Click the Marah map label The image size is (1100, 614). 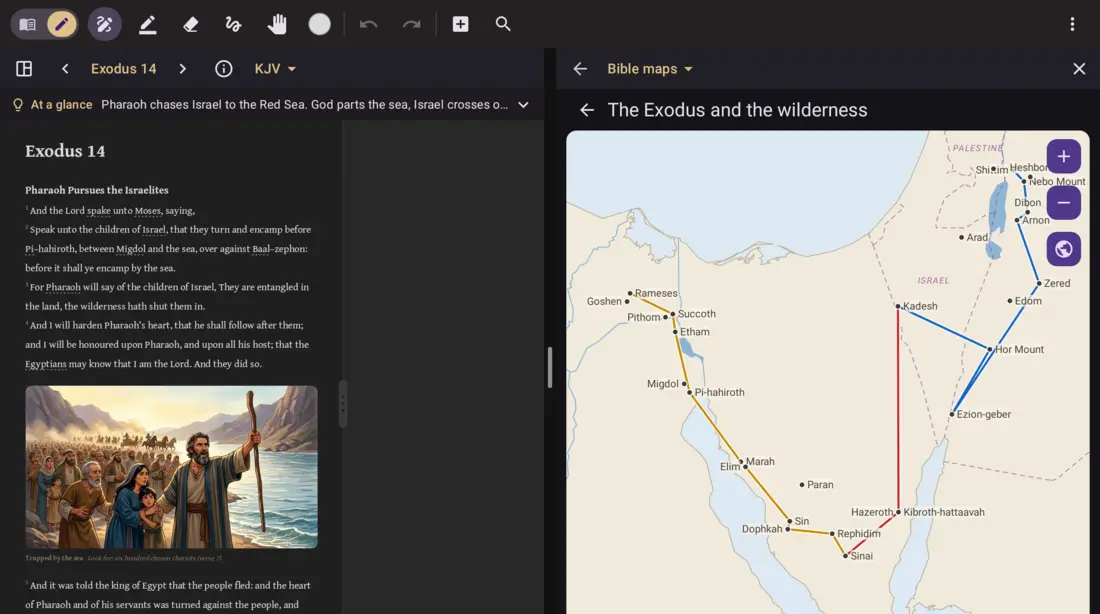[760, 462]
